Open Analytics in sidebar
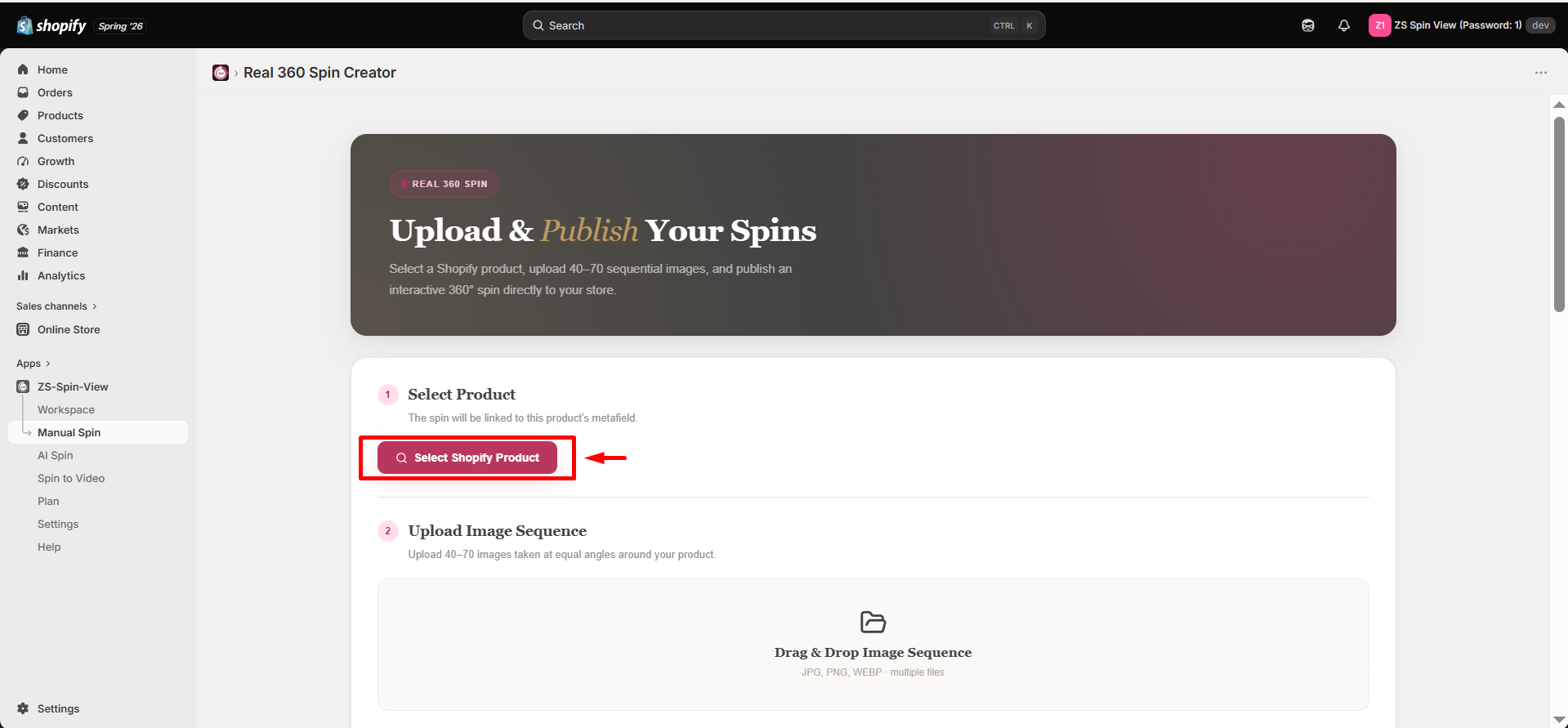The image size is (1568, 728). (x=61, y=275)
